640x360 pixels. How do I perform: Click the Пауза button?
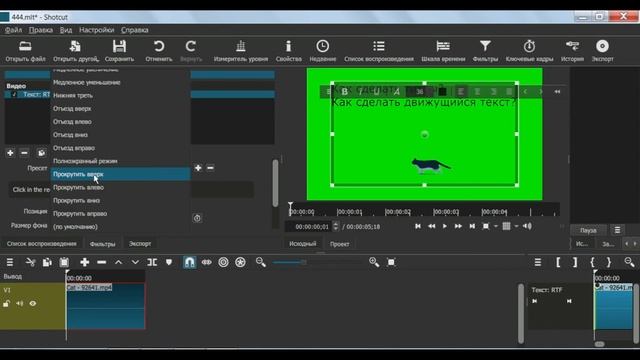[588, 230]
